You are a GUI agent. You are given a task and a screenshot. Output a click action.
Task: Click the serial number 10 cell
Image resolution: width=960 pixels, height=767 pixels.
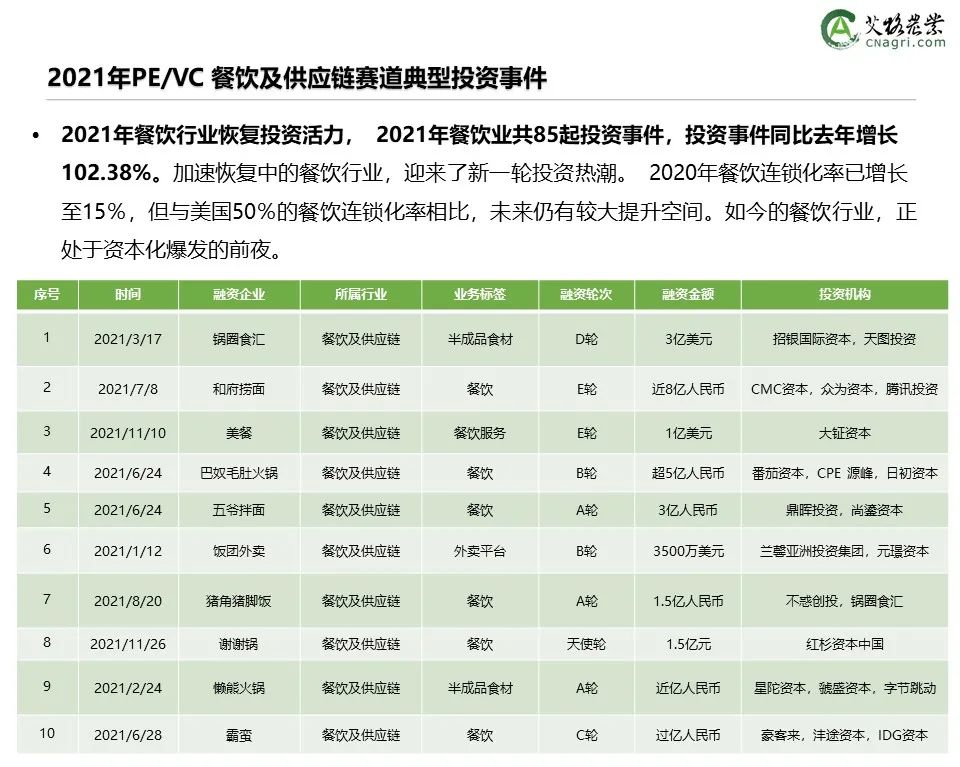(47, 733)
